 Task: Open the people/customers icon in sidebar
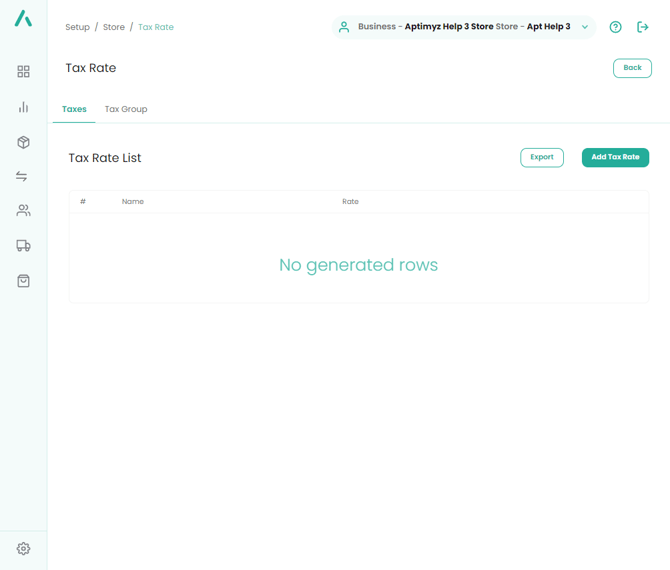[23, 211]
